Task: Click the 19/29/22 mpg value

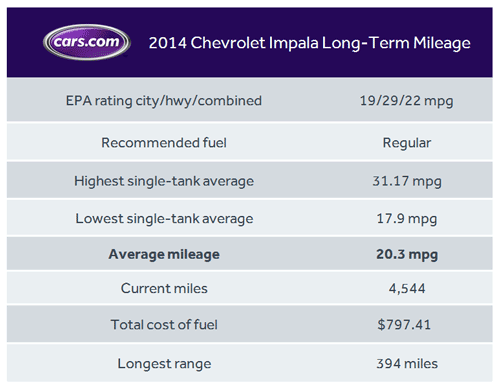Action: pos(407,101)
